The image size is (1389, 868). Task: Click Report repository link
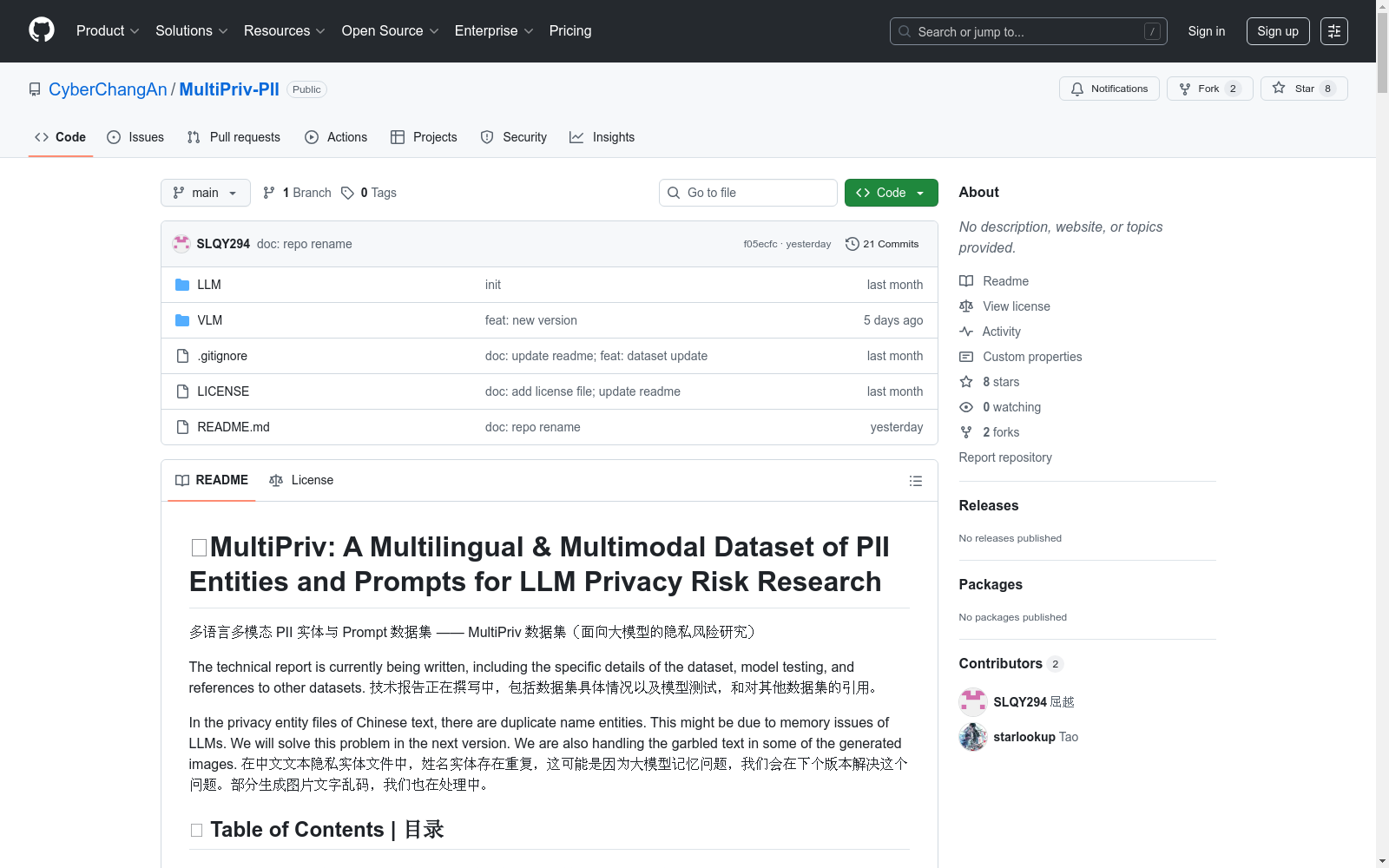click(x=1005, y=457)
